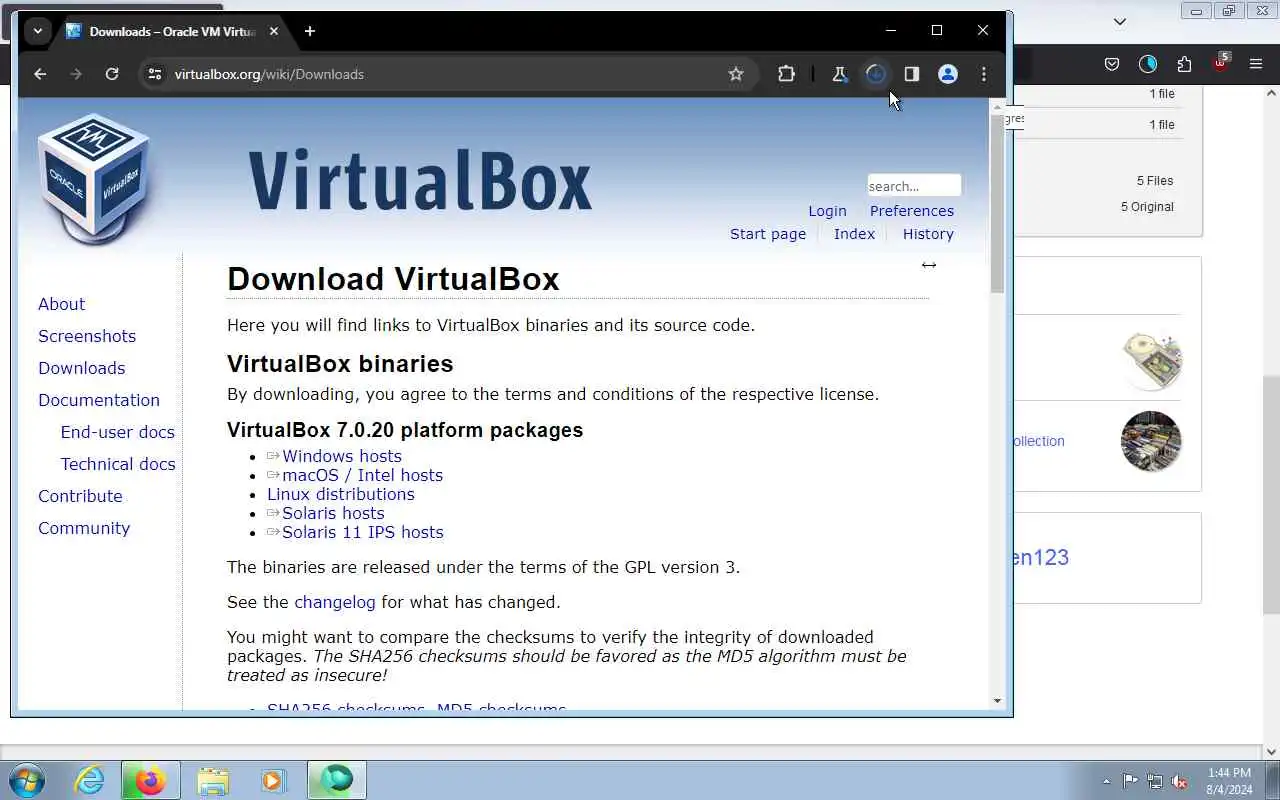Open Windows Media Player from taskbar
Viewport: 1280px width, 800px height.
coord(273,780)
